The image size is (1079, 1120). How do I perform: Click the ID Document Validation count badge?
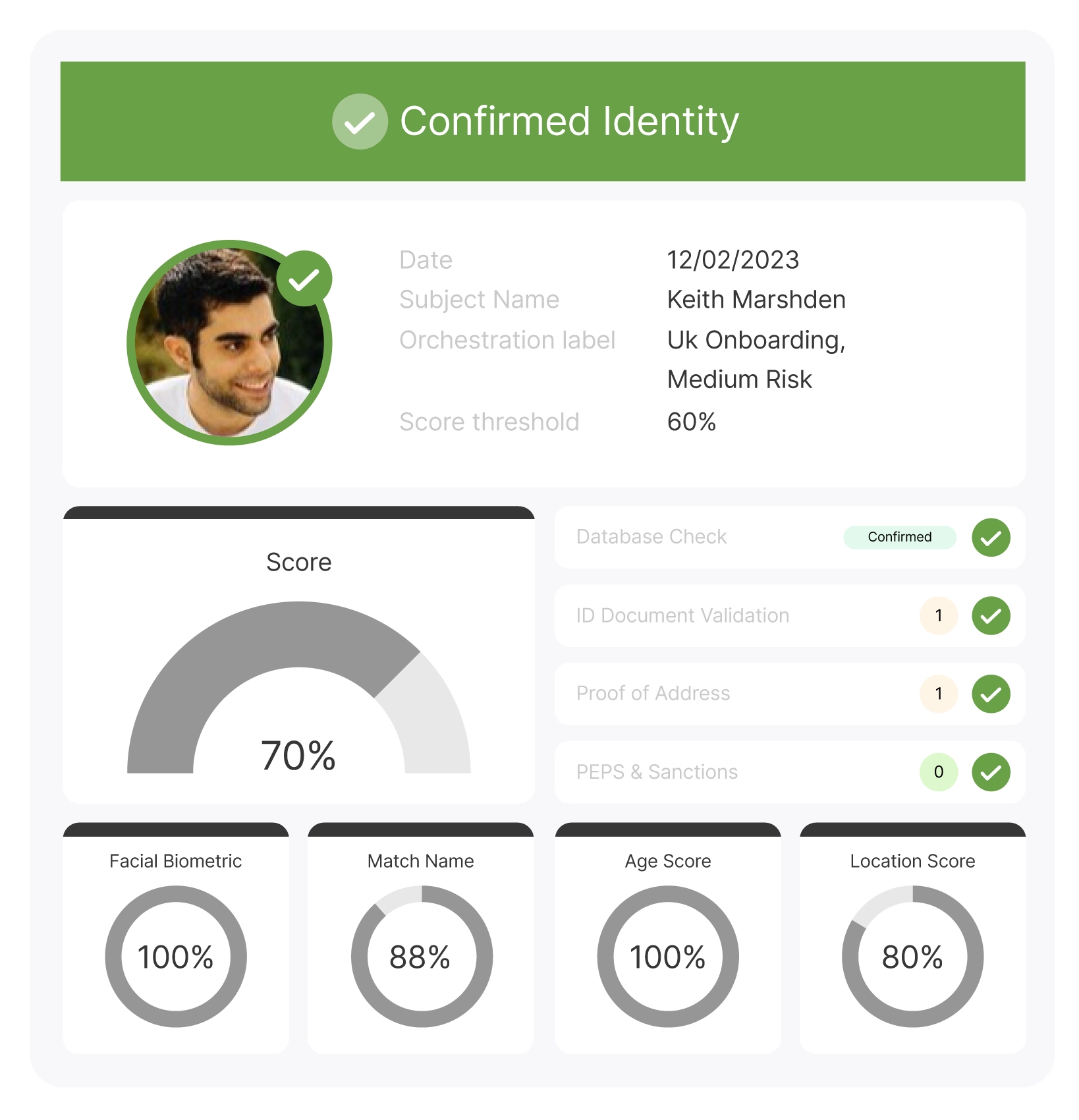[x=939, y=616]
